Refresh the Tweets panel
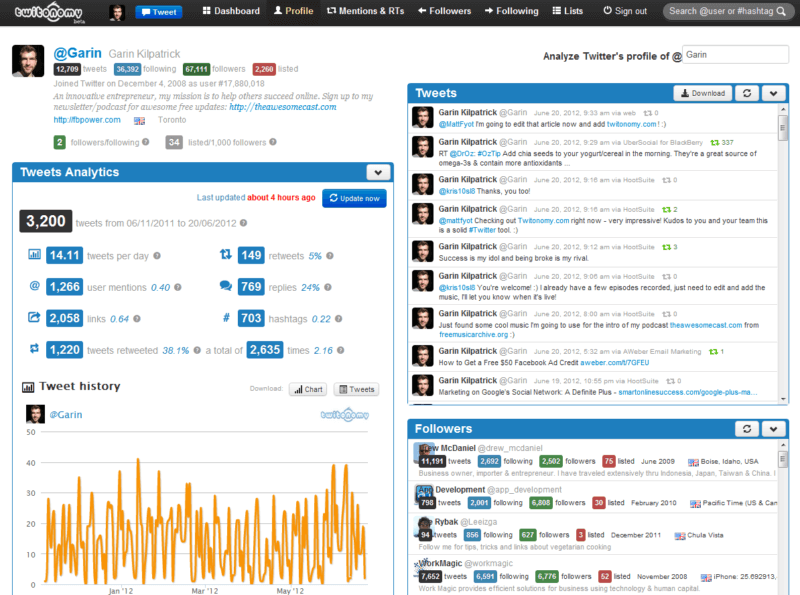 click(747, 93)
